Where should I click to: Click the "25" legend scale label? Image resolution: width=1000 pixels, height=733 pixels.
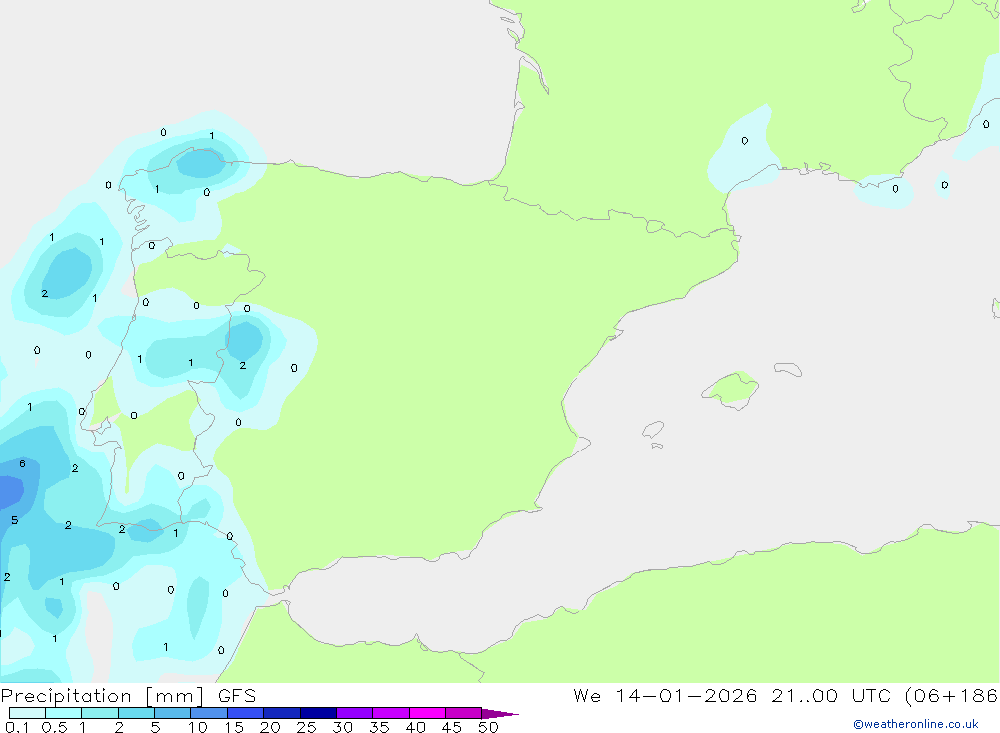coord(306,727)
